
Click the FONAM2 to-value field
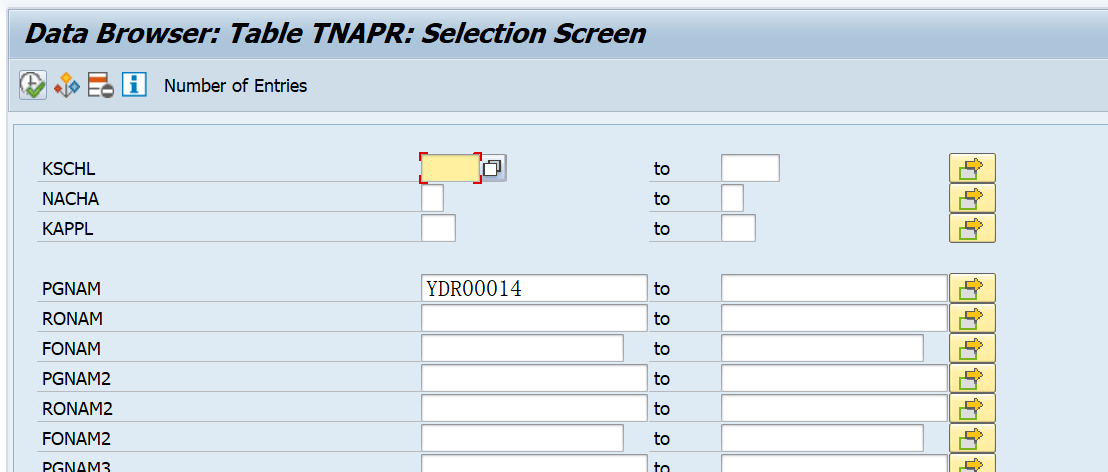pyautogui.click(x=823, y=438)
